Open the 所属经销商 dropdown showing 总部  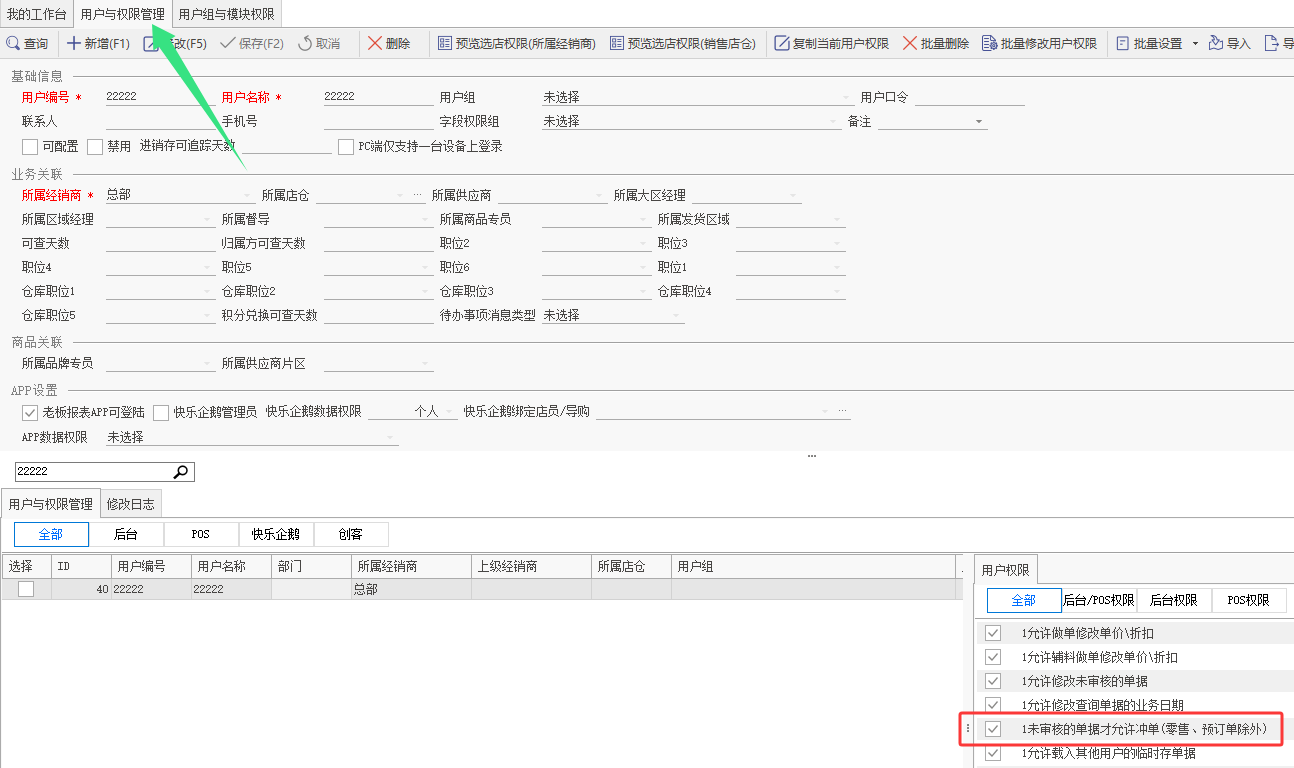click(180, 196)
